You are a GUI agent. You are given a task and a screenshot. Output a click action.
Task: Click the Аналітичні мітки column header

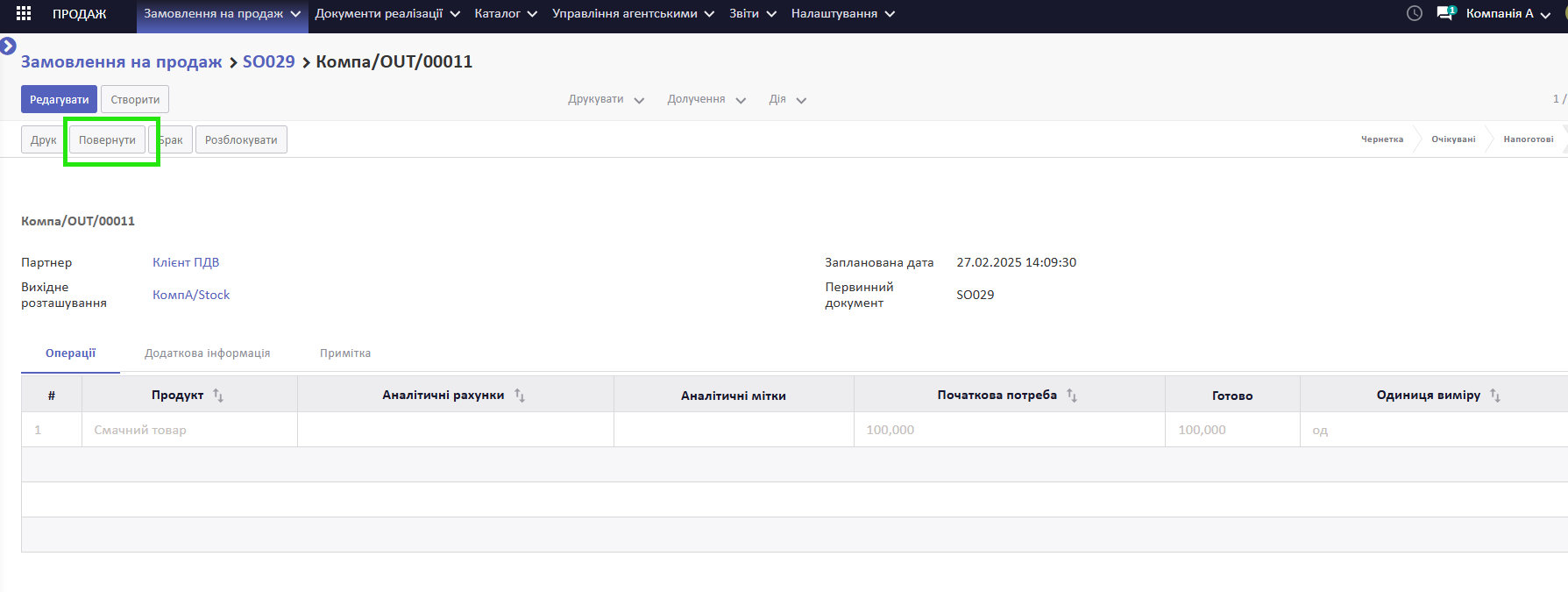[x=734, y=396]
